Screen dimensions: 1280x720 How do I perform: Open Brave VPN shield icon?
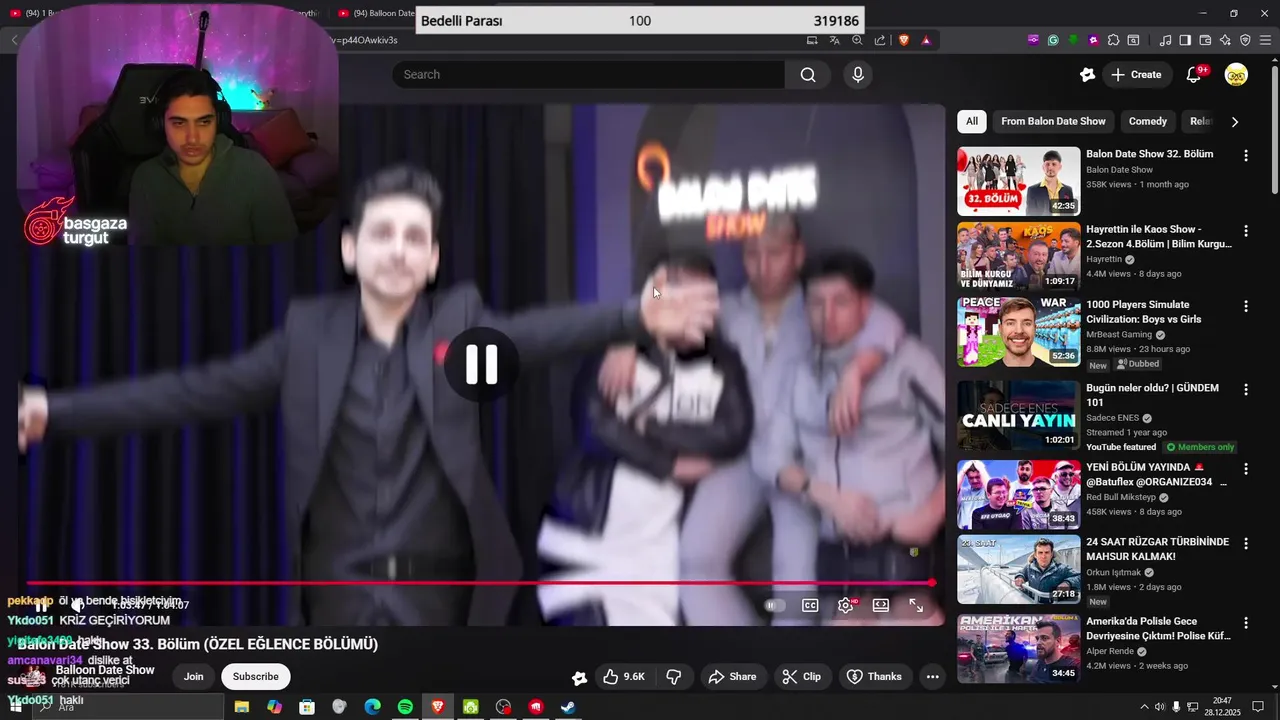pyautogui.click(x=1245, y=40)
